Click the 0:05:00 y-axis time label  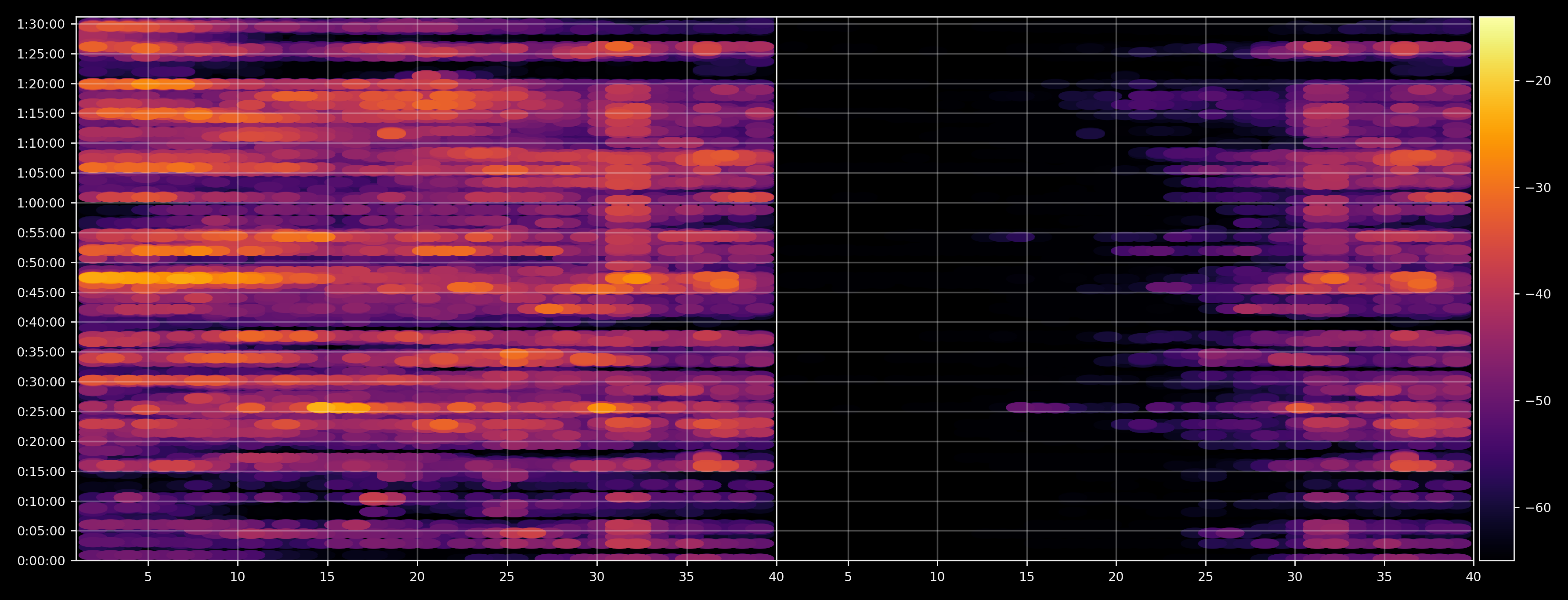[41, 531]
